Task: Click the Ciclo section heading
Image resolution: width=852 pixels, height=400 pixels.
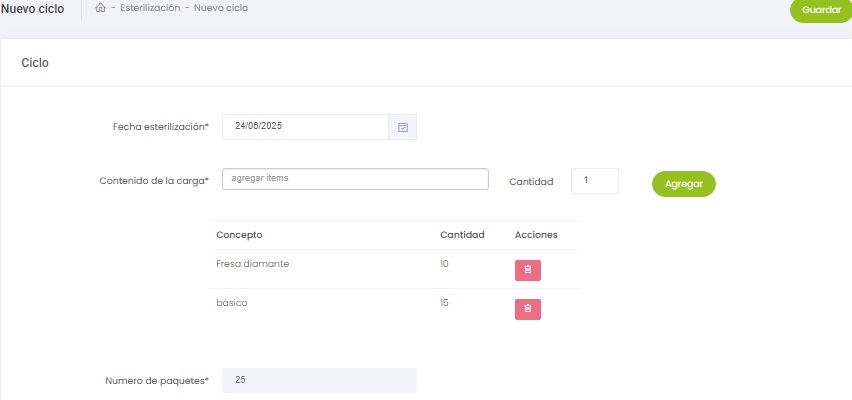Action: pyautogui.click(x=35, y=63)
